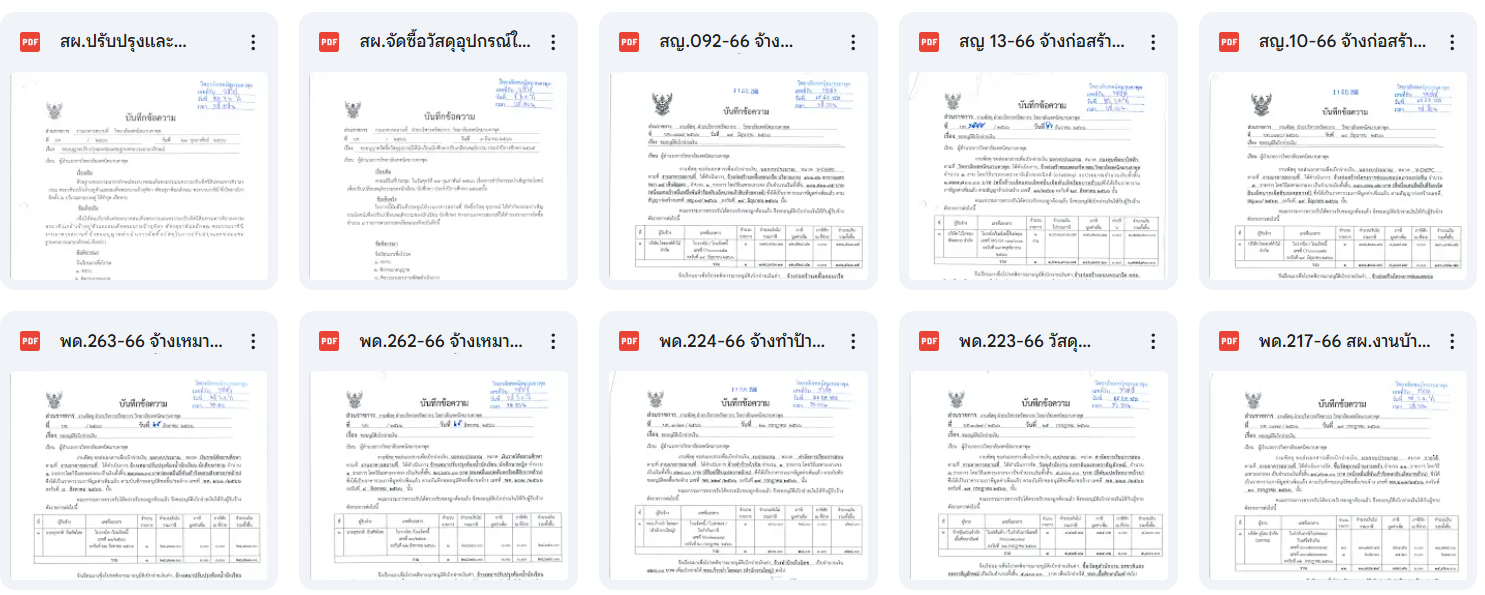Open the more options menu for สพ.ปรับปรุงและ file
Viewport: 1485px width, 595px height.
click(x=253, y=42)
